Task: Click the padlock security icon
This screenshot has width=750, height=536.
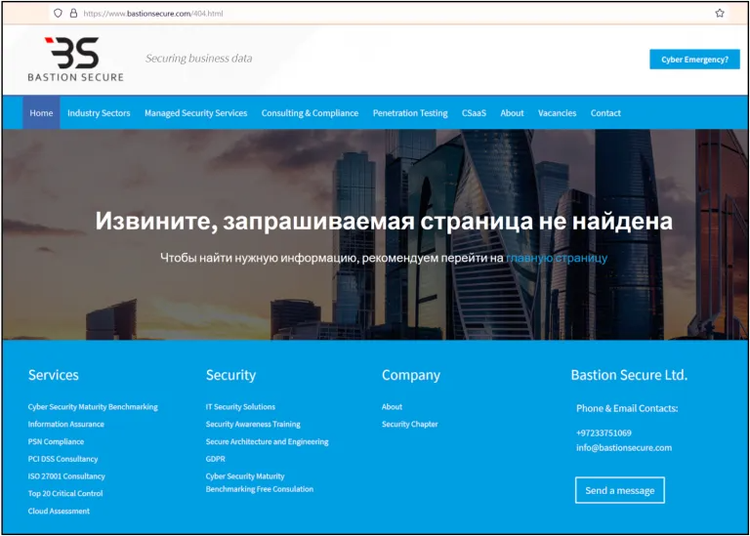Action: [73, 13]
